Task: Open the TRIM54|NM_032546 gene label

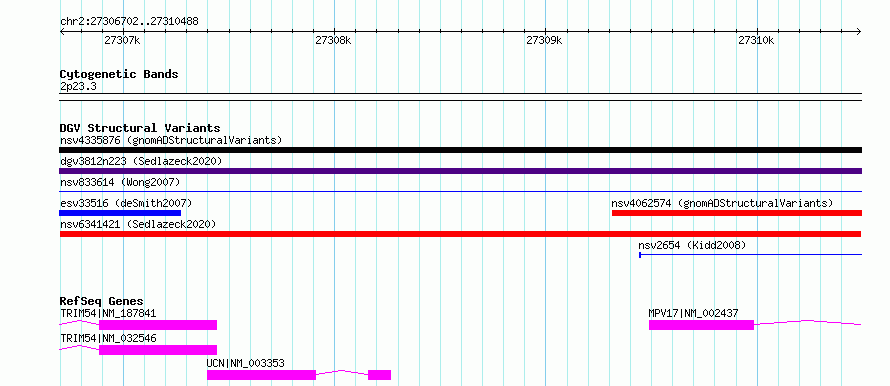Action: (x=108, y=338)
